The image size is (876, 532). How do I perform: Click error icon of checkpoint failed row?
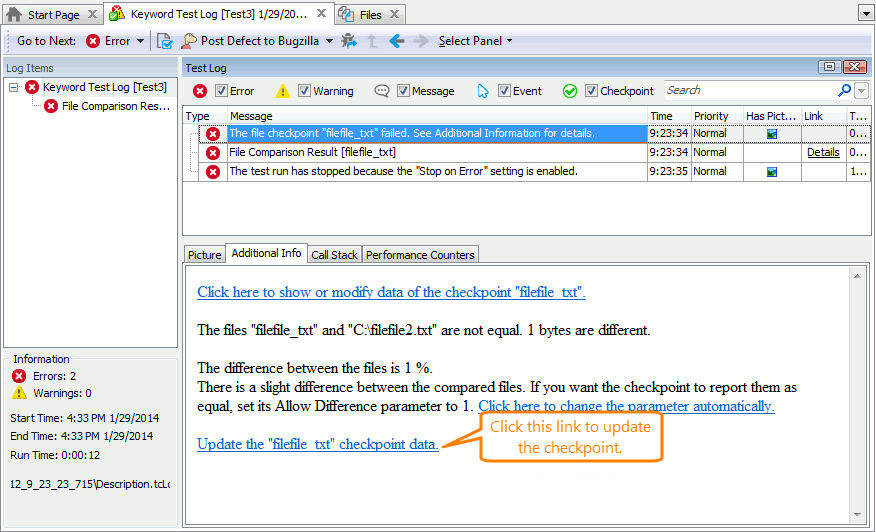click(213, 134)
